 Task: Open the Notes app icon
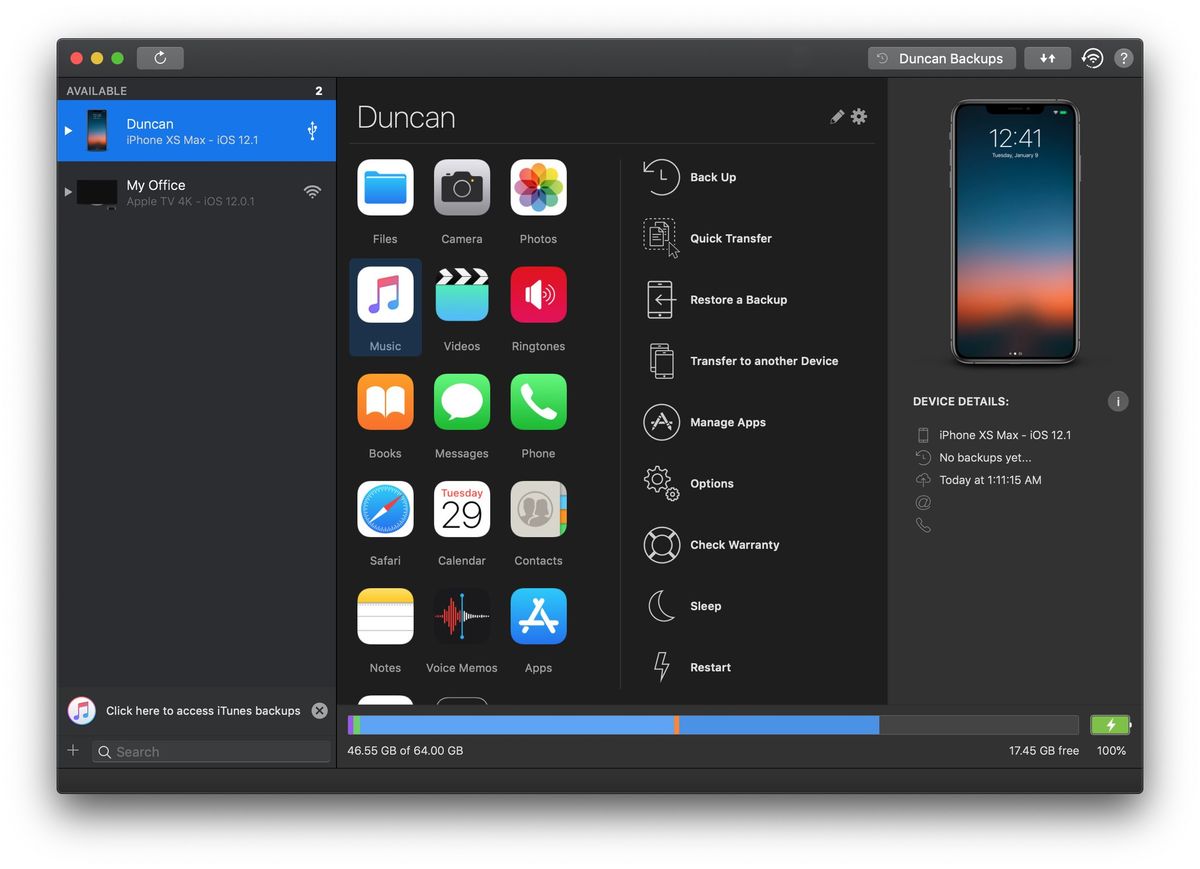385,616
